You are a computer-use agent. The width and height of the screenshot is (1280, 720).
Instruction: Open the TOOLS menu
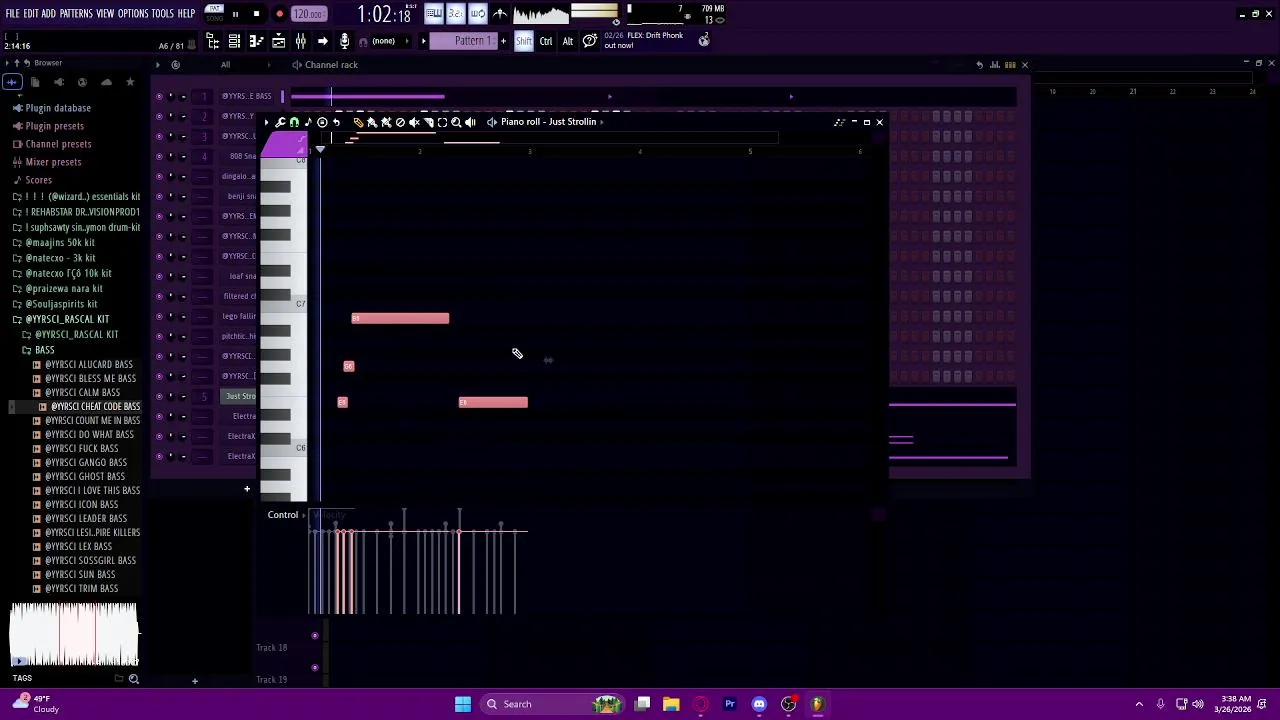pyautogui.click(x=163, y=14)
